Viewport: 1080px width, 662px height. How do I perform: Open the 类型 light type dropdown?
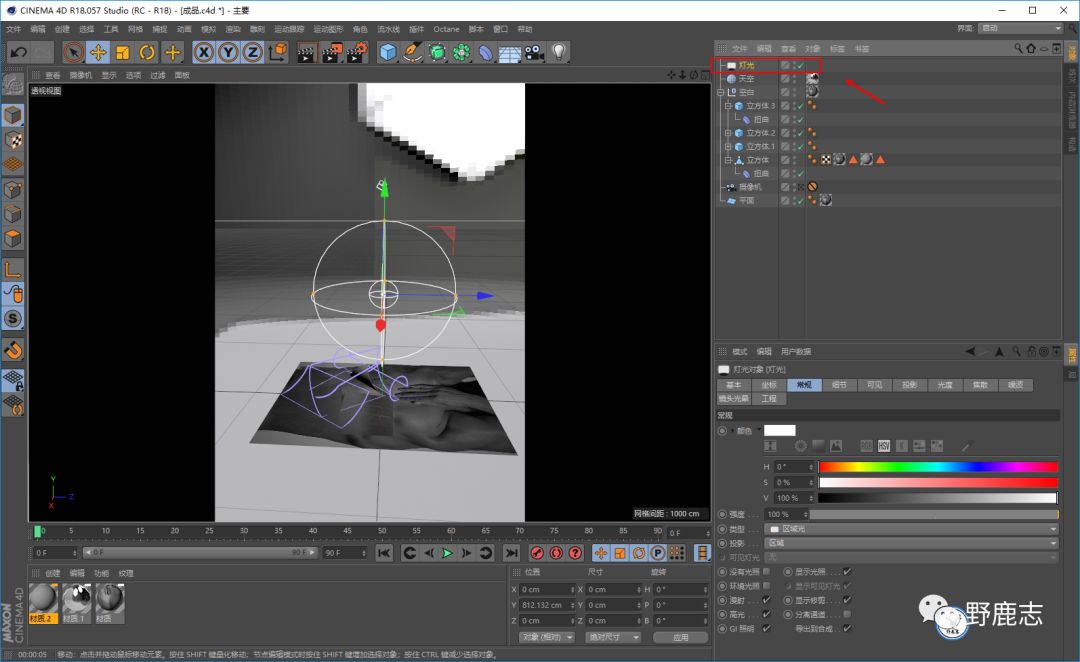tap(910, 529)
